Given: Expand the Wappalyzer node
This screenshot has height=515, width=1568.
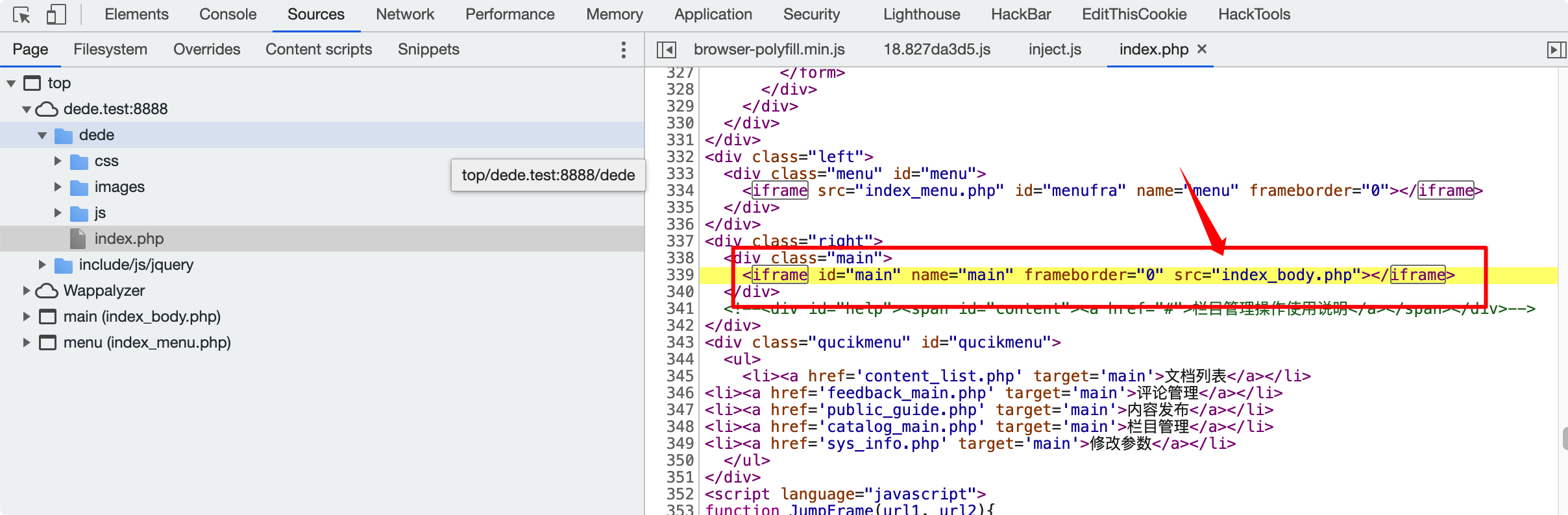Looking at the screenshot, I should (27, 291).
